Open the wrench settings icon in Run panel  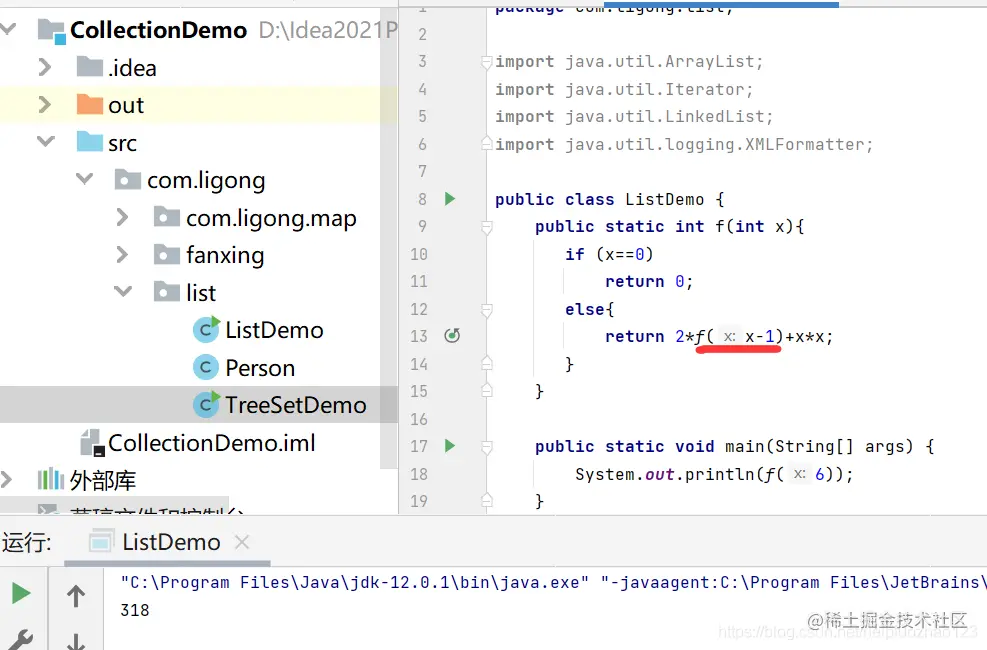(21, 639)
